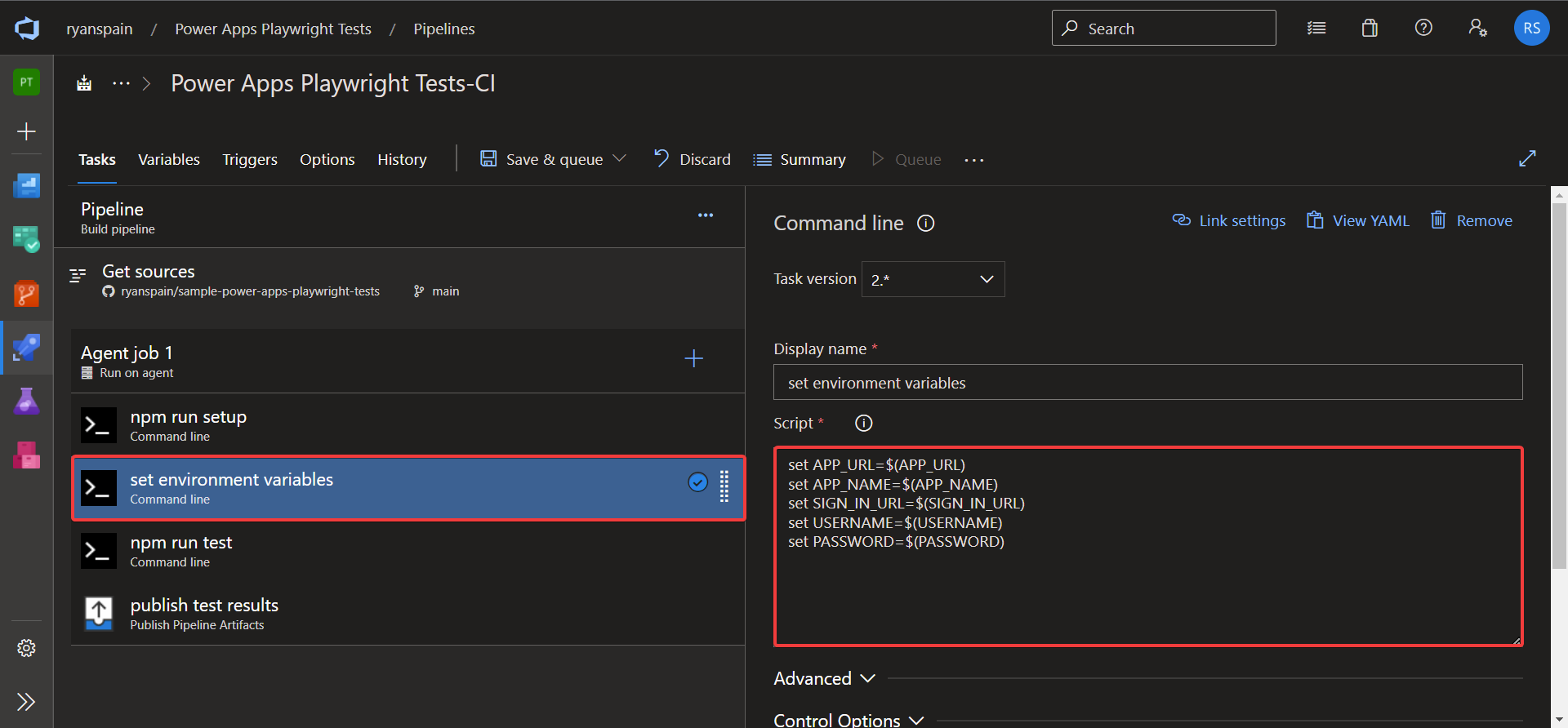Click Discard button
The height and width of the screenshot is (728, 1568).
693,159
